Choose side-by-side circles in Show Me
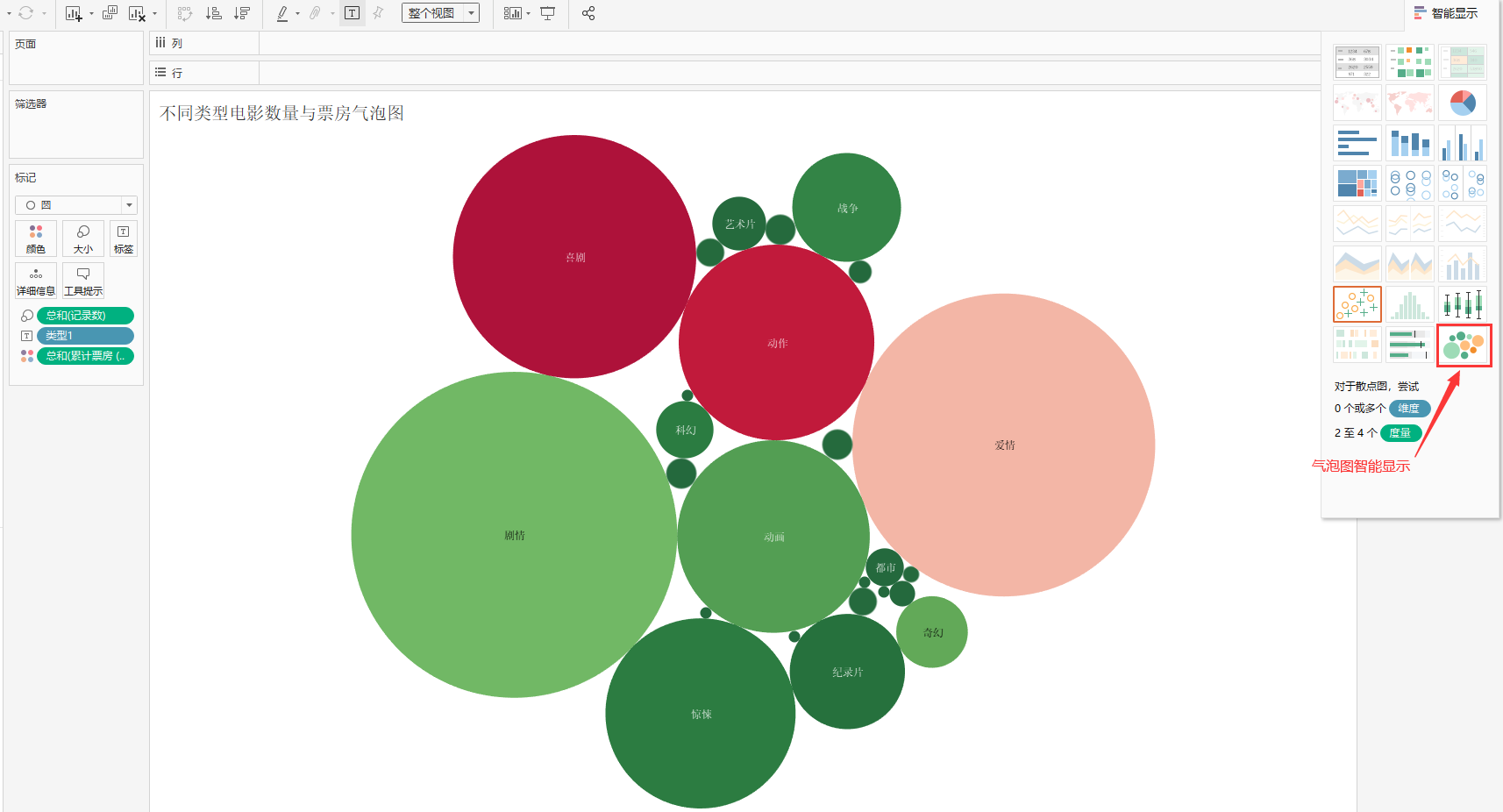This screenshot has width=1503, height=812. 1463,183
